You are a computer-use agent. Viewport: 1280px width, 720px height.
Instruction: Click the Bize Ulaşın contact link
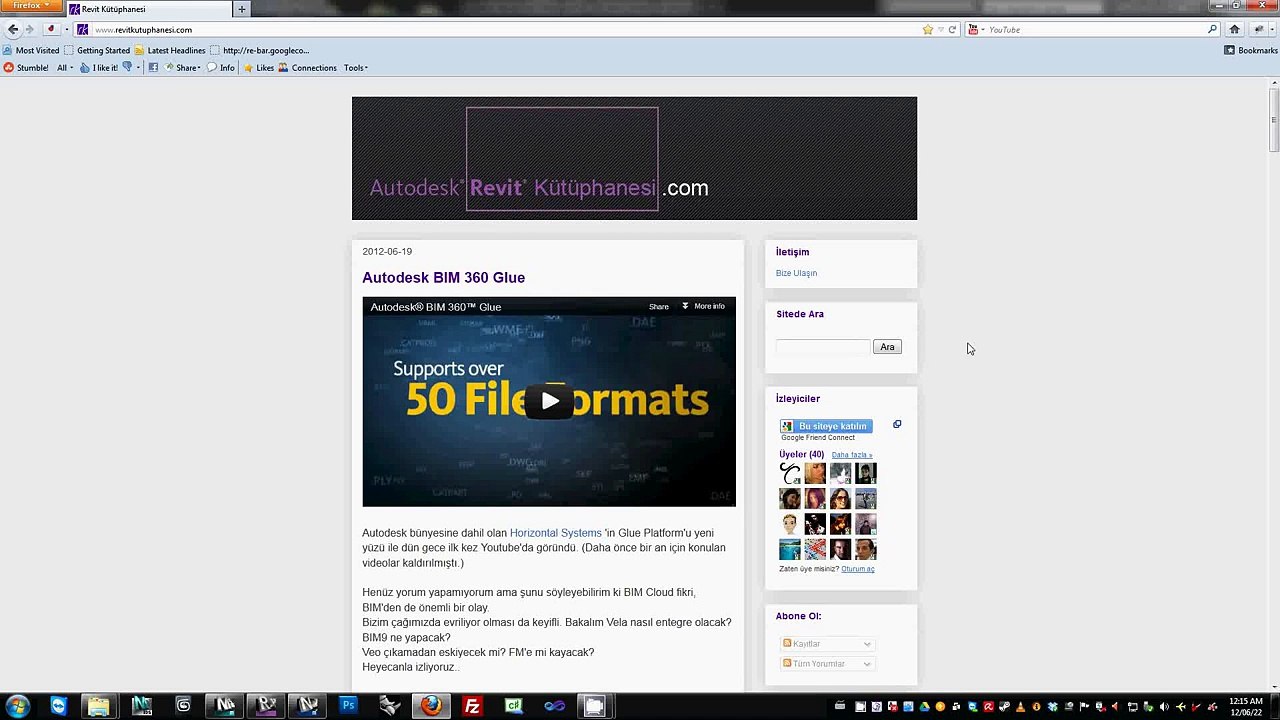tap(796, 273)
